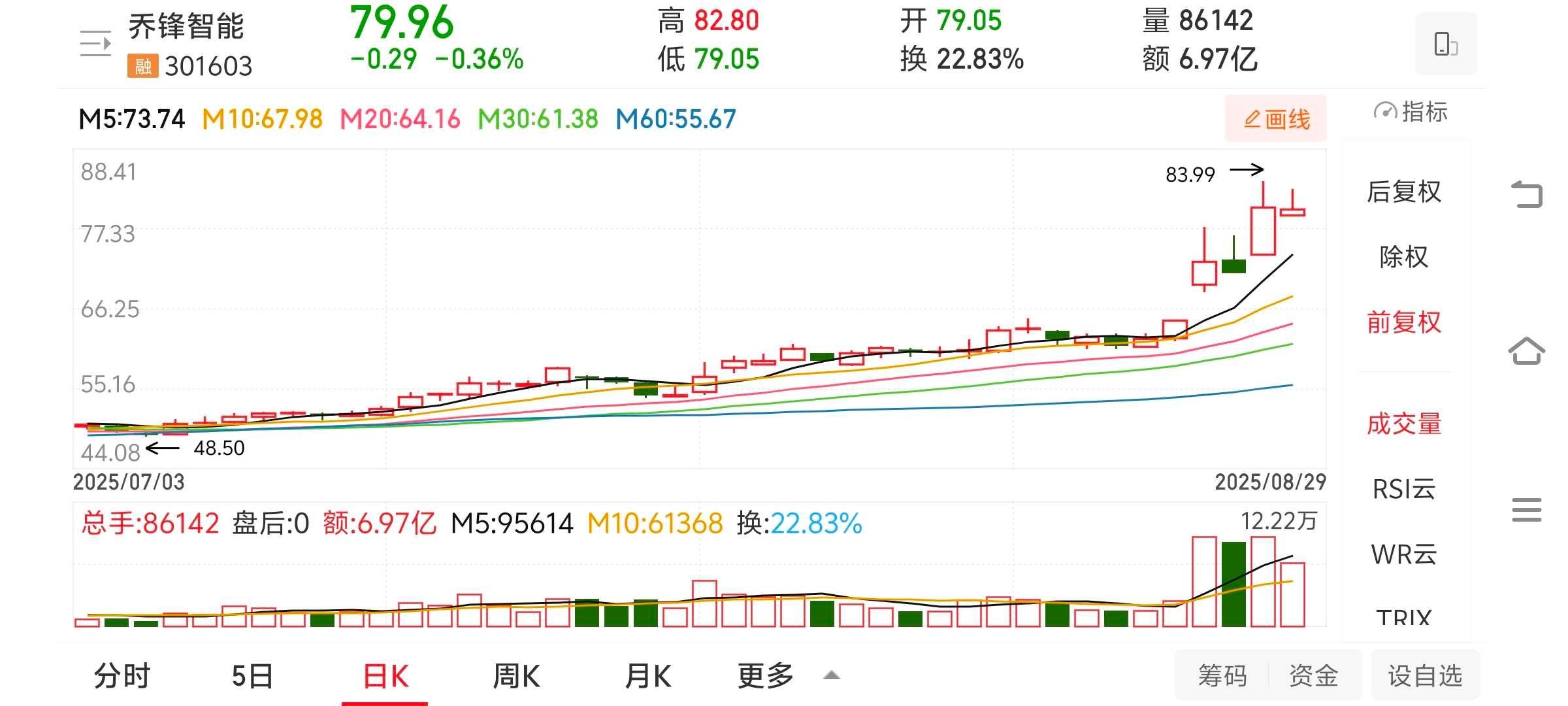Select 前复权 forward adjustment mode
The width and height of the screenshot is (1568, 706).
[x=1404, y=322]
